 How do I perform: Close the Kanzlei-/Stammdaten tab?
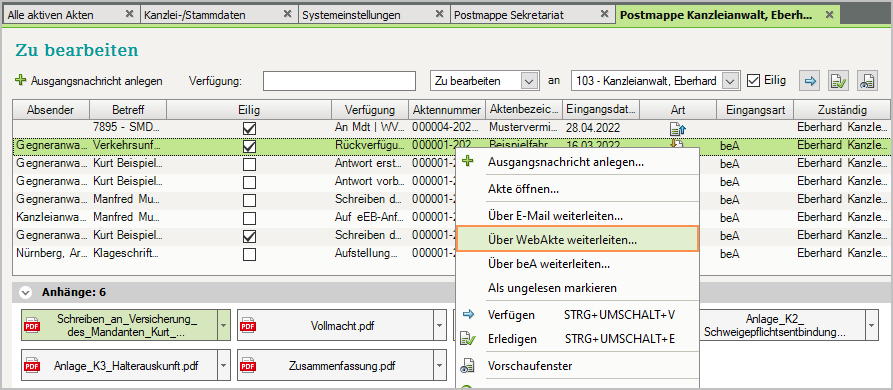click(288, 14)
